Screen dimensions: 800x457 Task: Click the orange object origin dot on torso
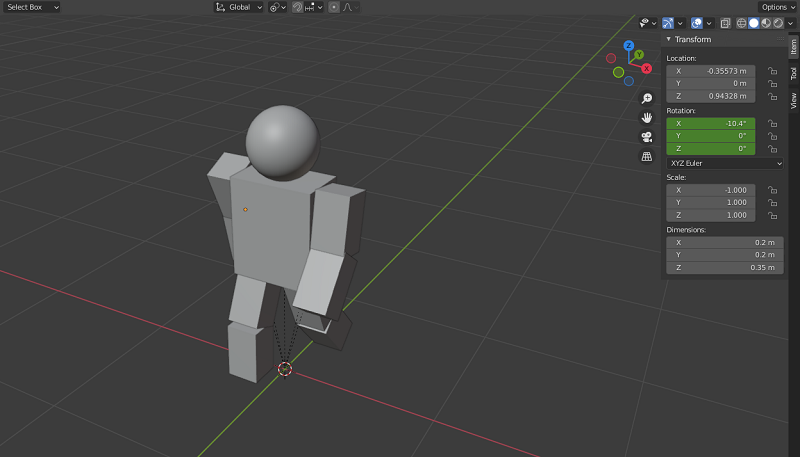point(245,210)
